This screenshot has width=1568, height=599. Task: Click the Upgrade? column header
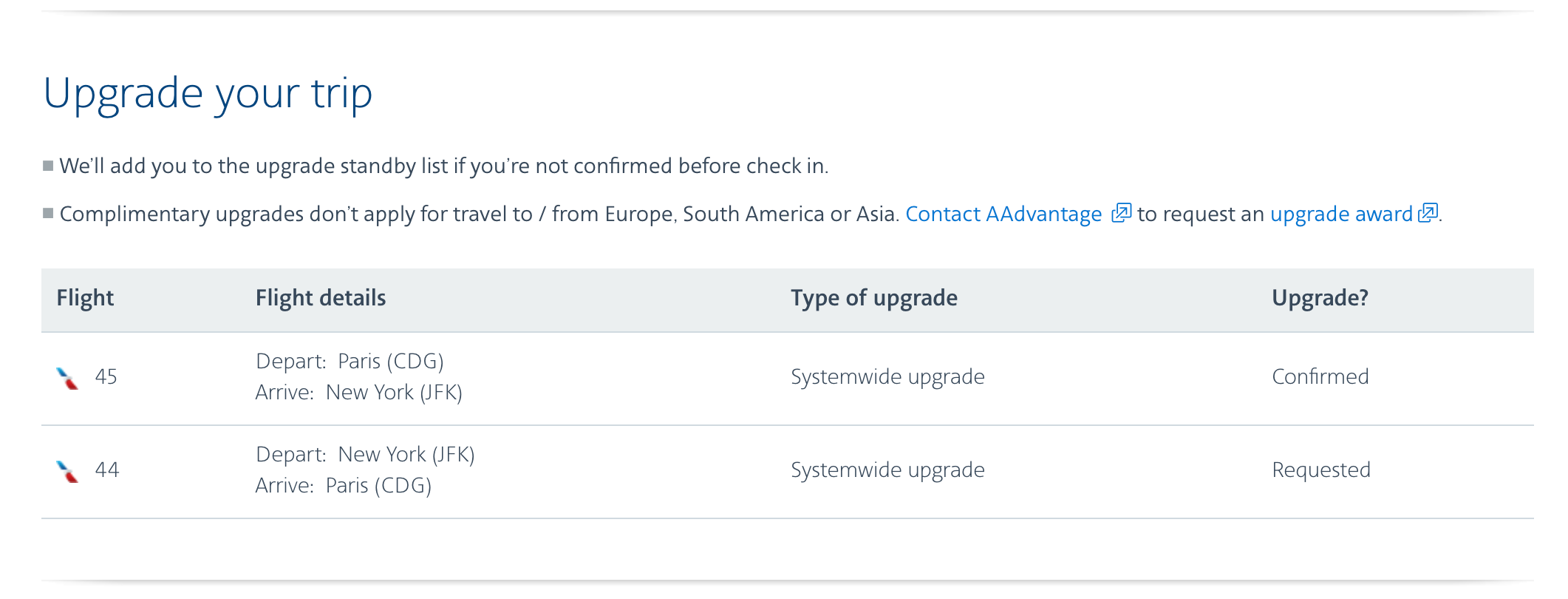coord(1320,298)
